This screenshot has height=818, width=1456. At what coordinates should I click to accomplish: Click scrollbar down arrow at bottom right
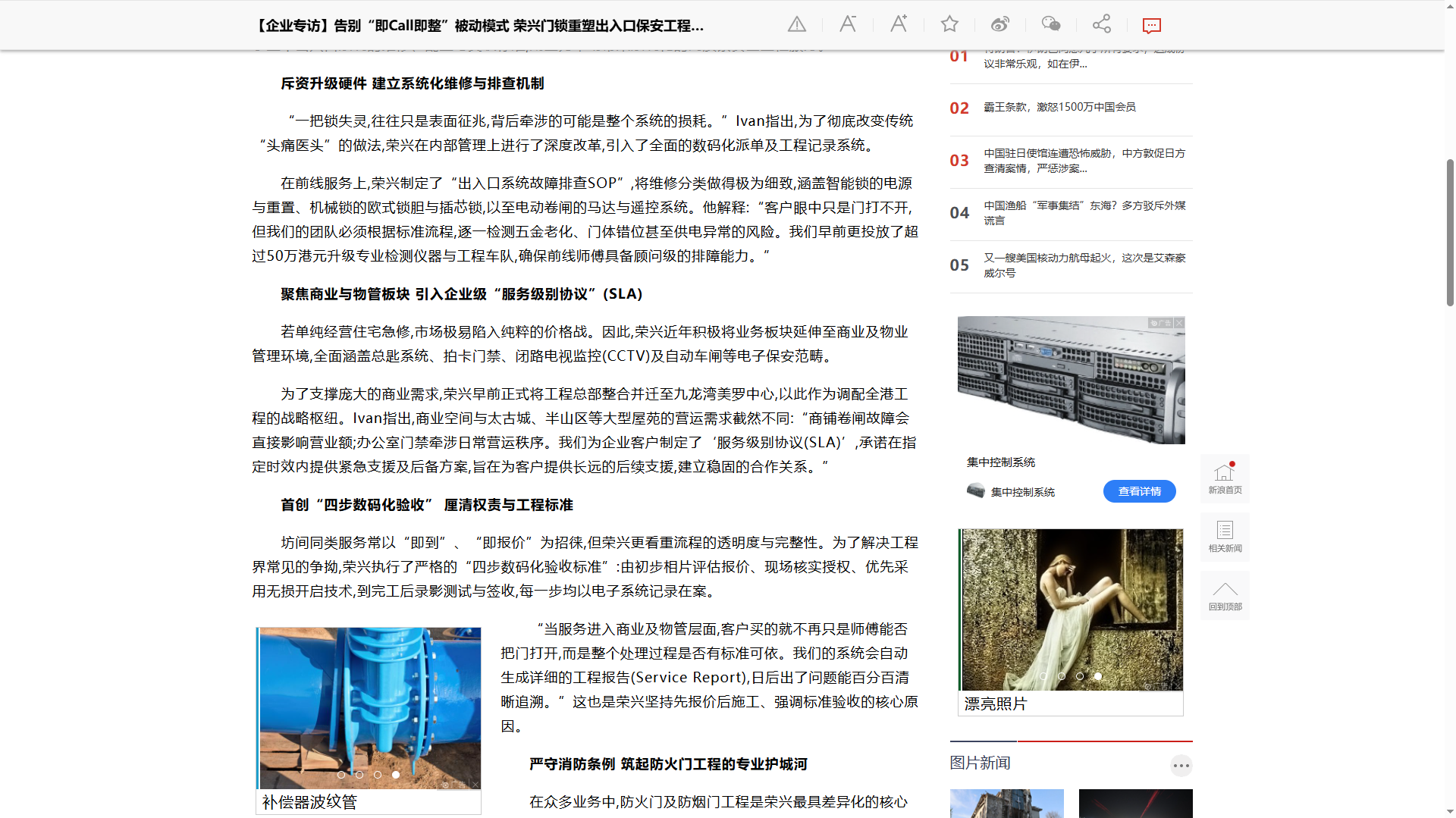pyautogui.click(x=1449, y=811)
